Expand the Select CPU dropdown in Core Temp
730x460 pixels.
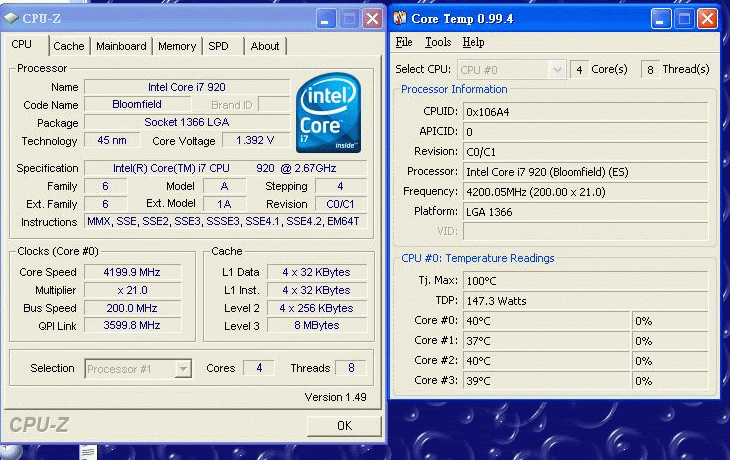tap(557, 70)
